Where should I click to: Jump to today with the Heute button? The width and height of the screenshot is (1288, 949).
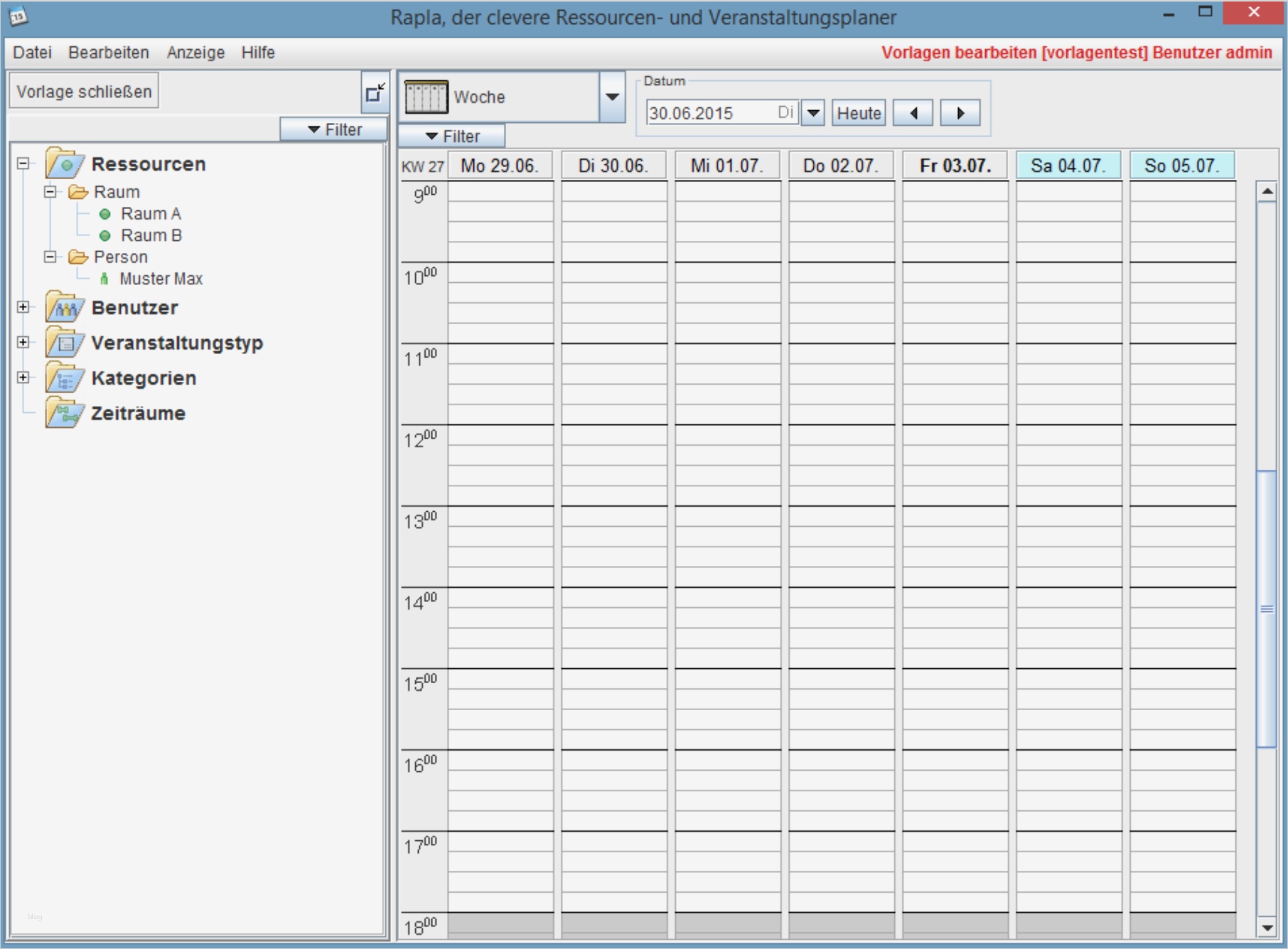859,113
